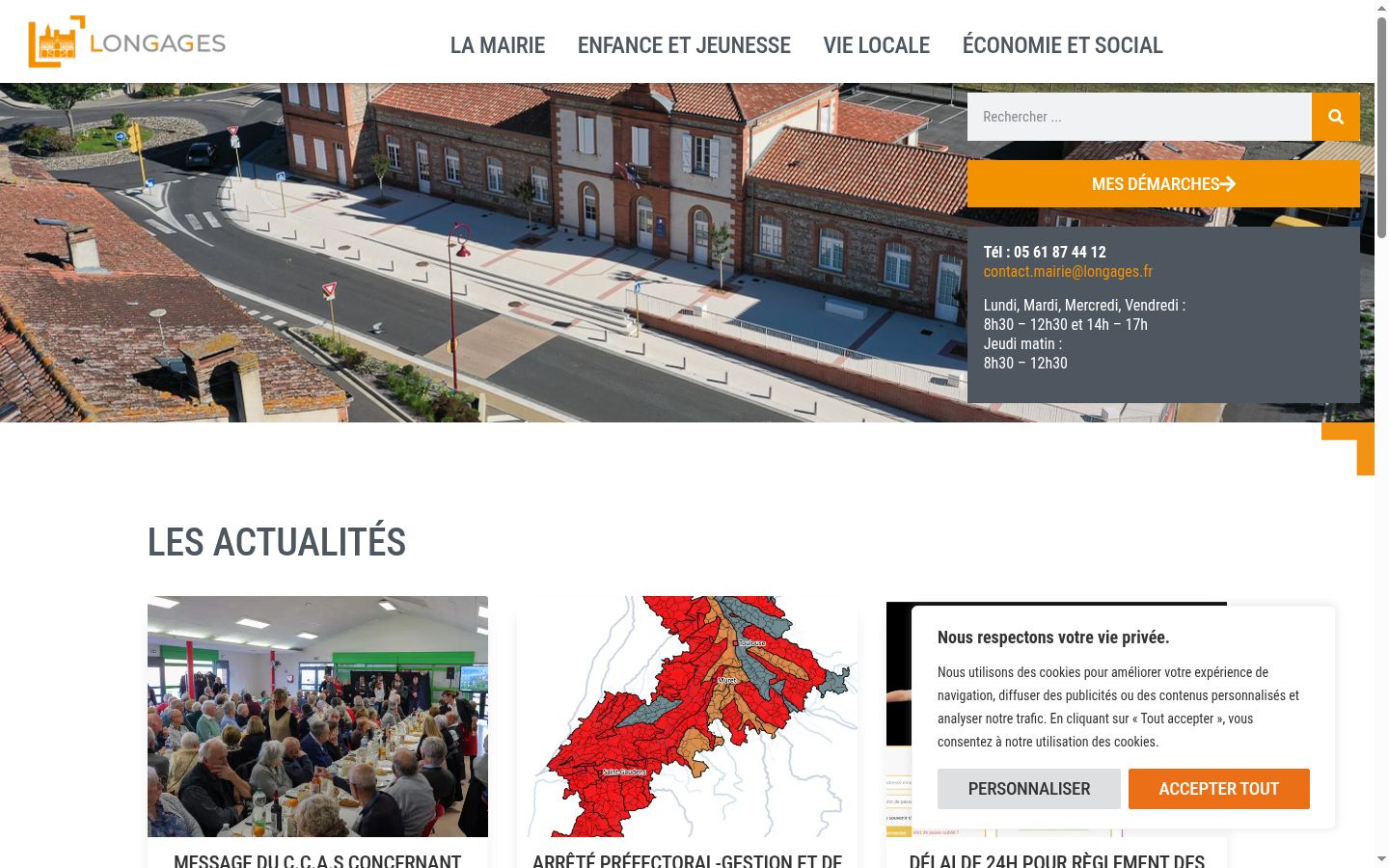1389x868 pixels.
Task: Focus the Rechercher search field
Action: pyautogui.click(x=1139, y=117)
